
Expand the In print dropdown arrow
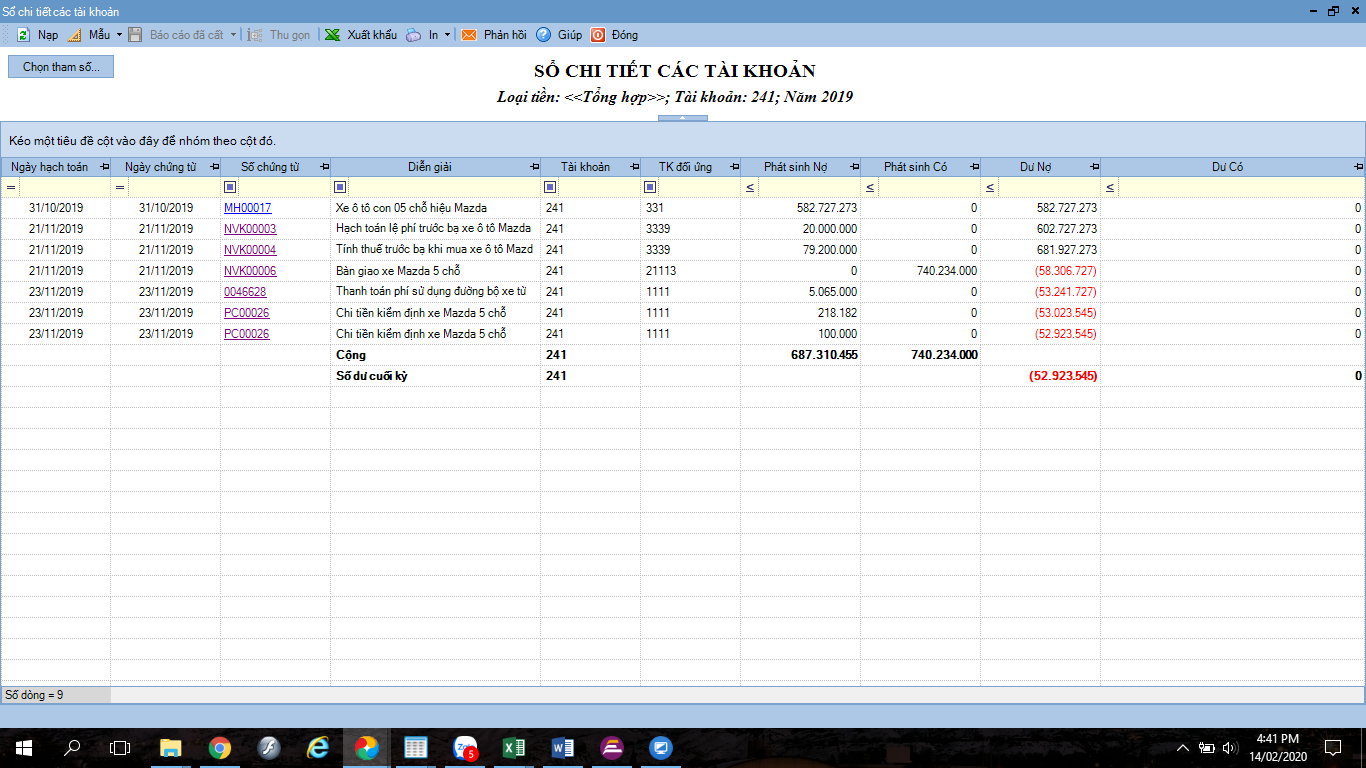click(x=447, y=35)
